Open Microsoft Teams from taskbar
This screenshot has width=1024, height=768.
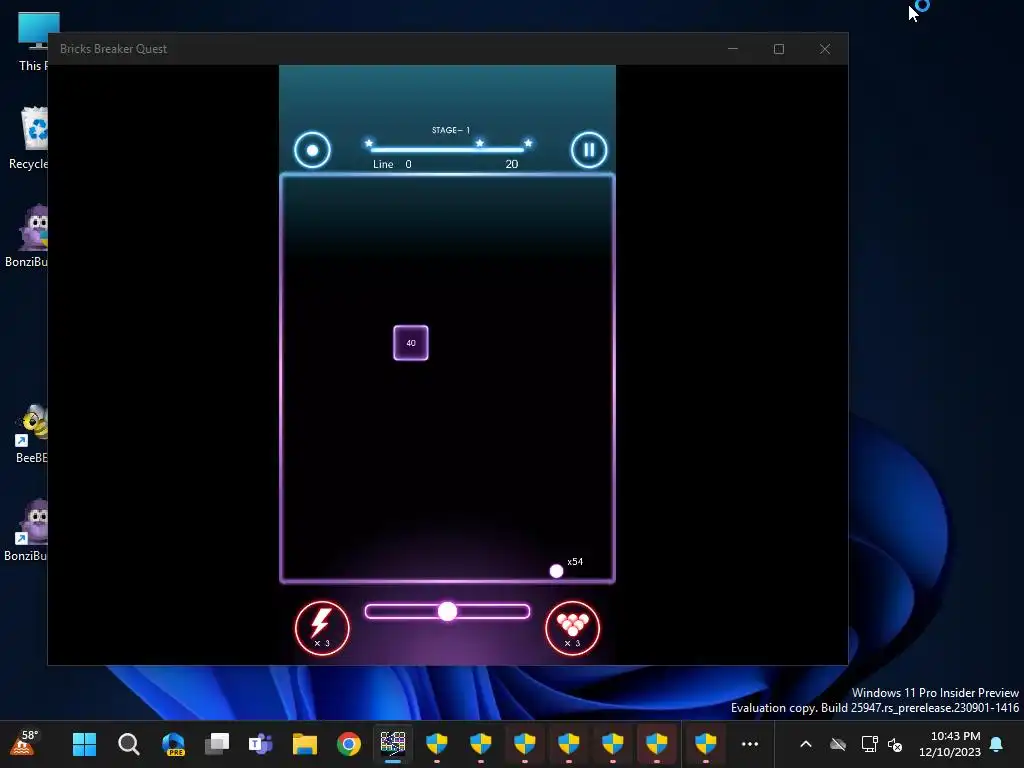[261, 744]
